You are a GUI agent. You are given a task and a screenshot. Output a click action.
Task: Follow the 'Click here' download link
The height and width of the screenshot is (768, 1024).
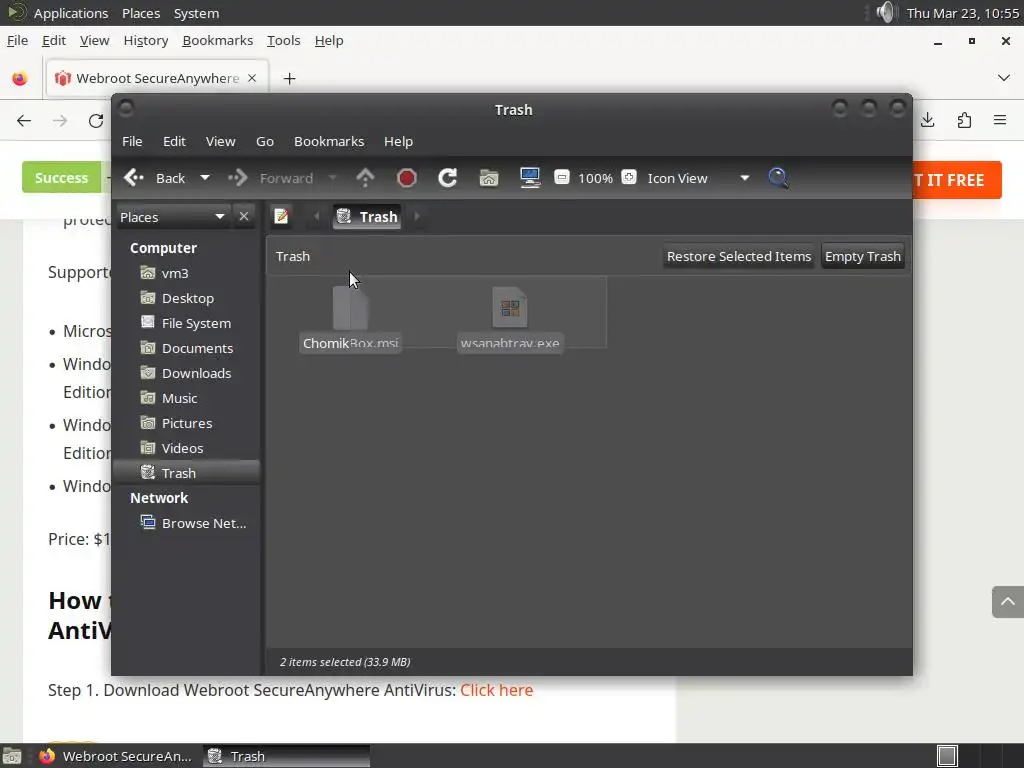(x=496, y=690)
